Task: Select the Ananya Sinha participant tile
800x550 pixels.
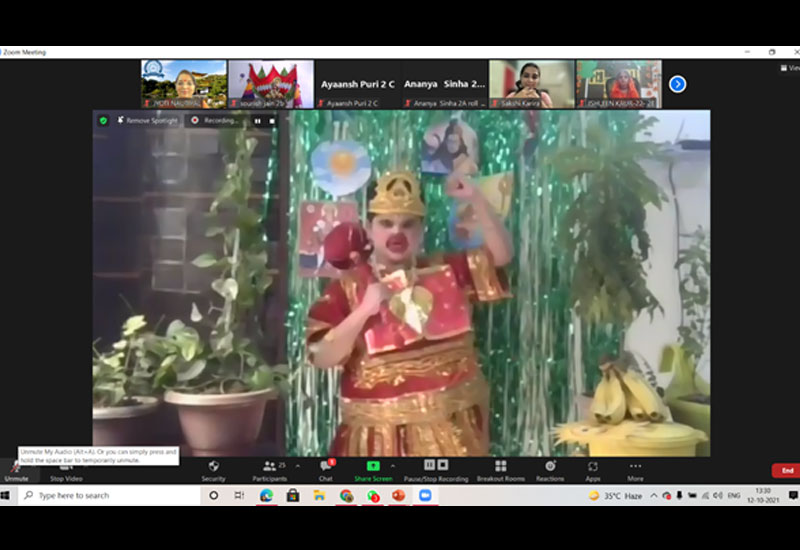Action: [x=444, y=84]
